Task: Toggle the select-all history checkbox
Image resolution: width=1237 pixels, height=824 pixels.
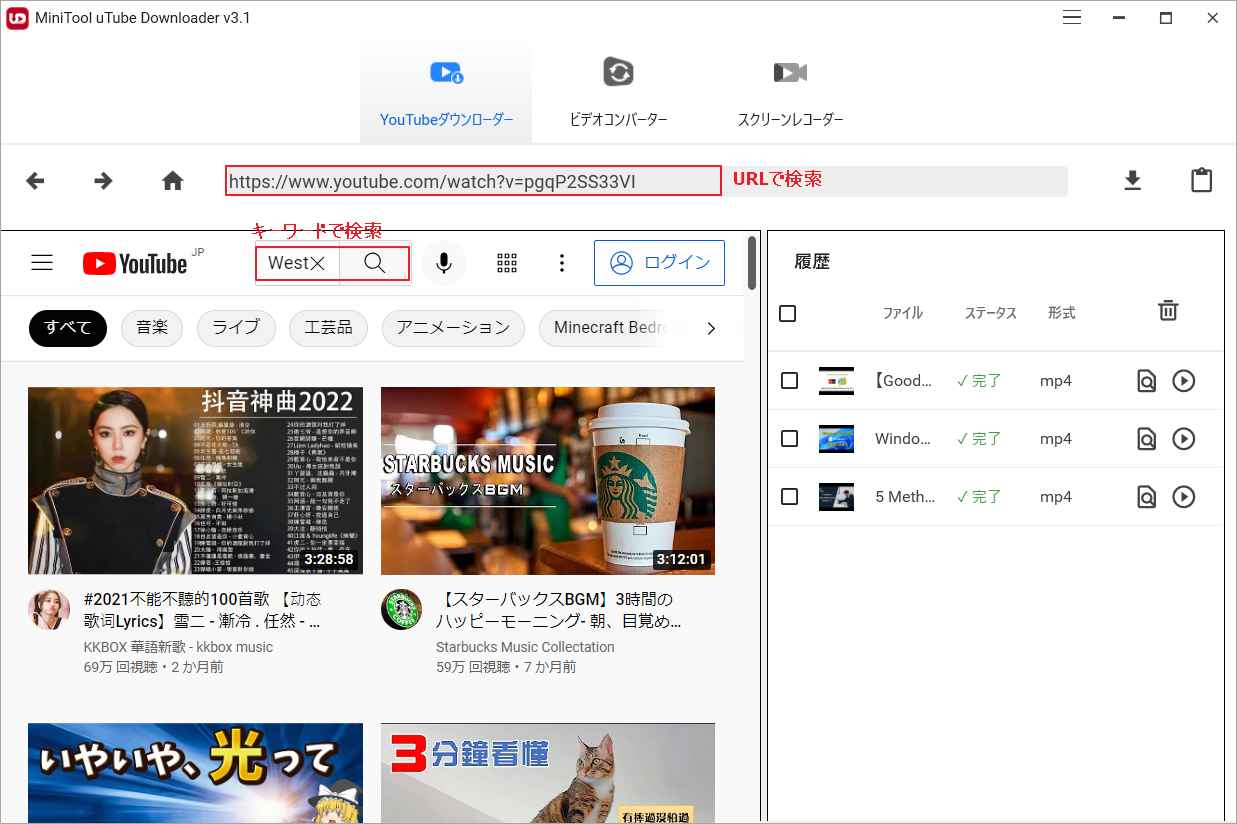Action: tap(788, 314)
